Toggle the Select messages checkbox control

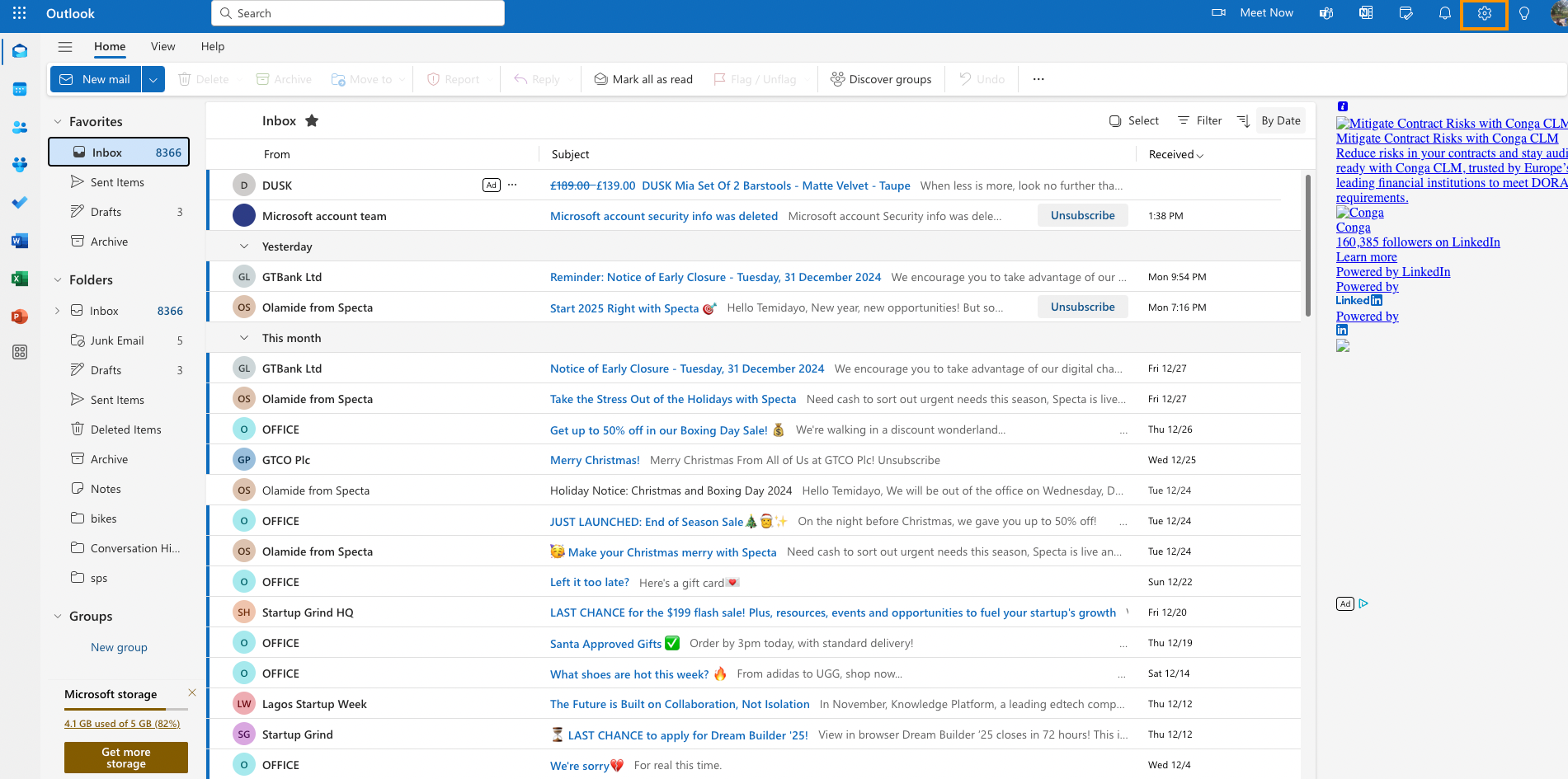(x=1134, y=120)
